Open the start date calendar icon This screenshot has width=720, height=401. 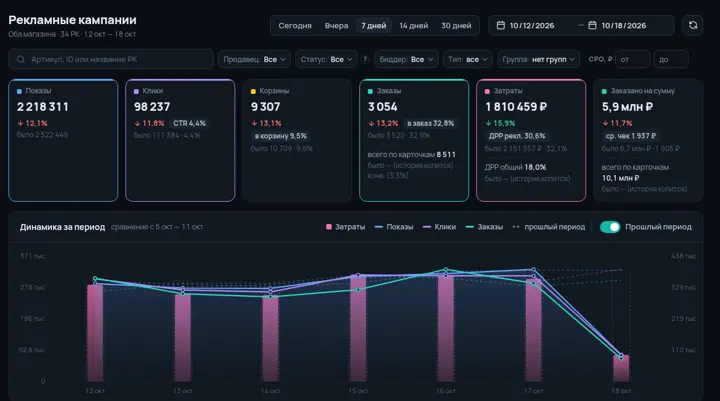point(501,25)
